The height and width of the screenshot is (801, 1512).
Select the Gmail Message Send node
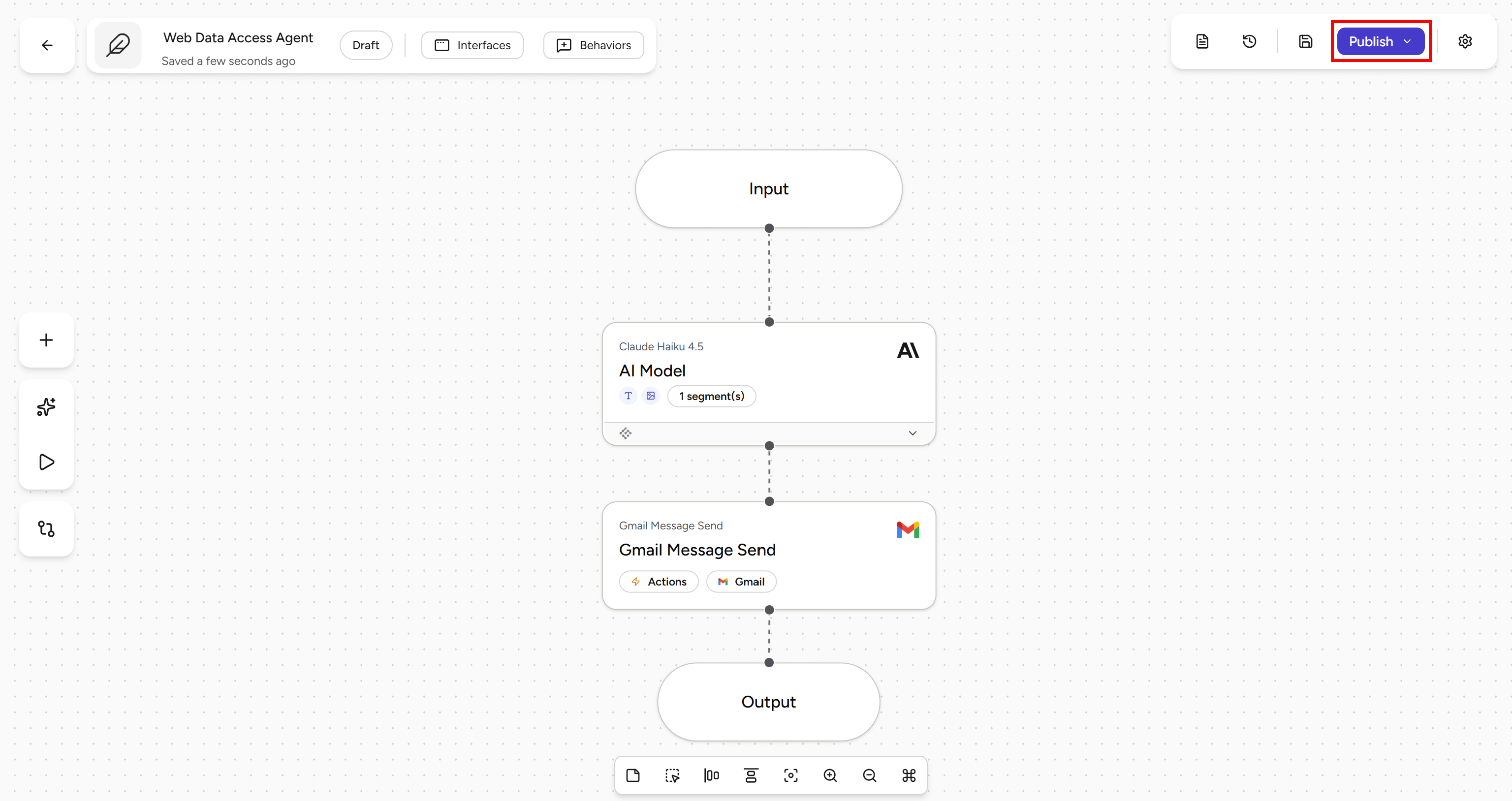[x=769, y=555]
